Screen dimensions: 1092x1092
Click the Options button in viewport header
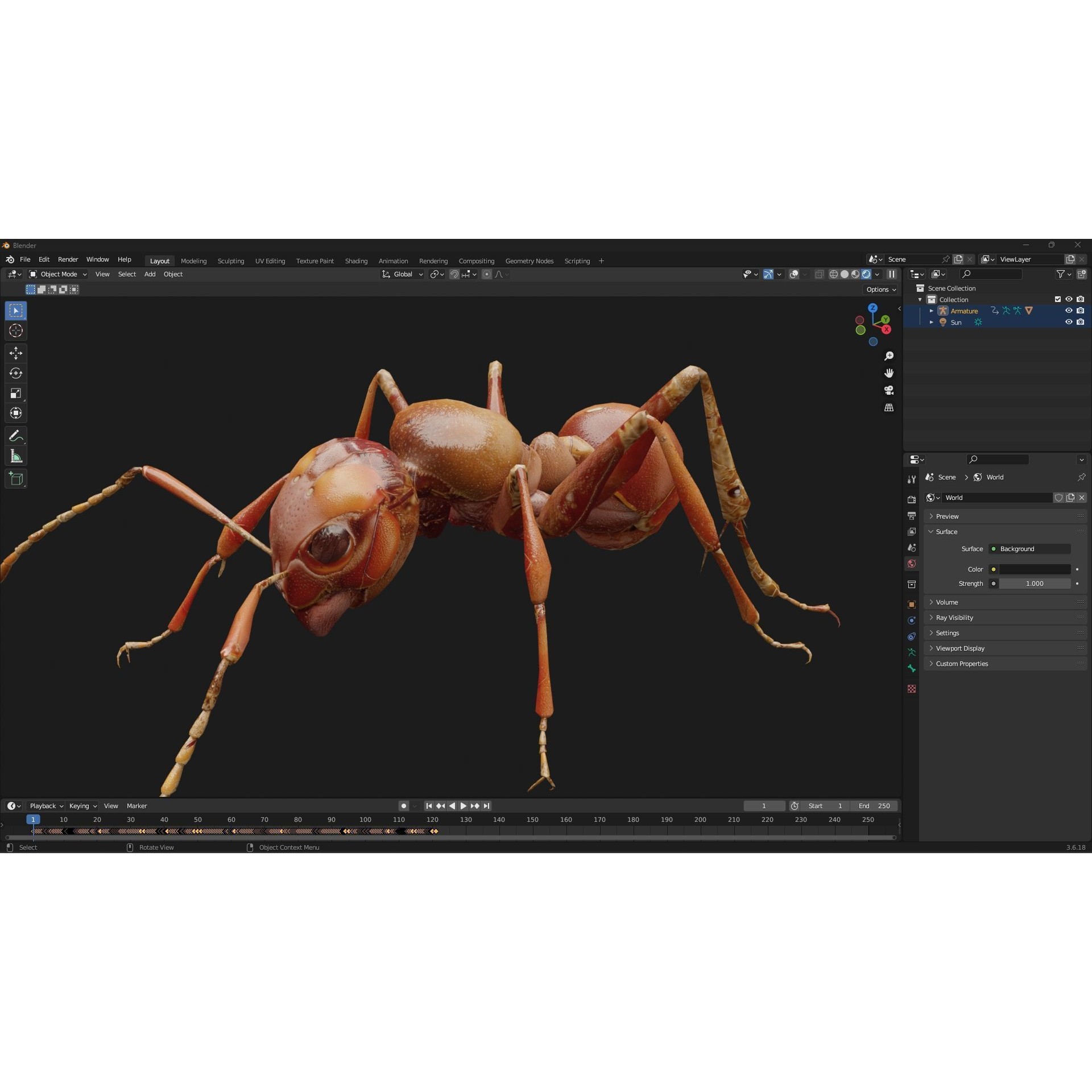click(880, 289)
